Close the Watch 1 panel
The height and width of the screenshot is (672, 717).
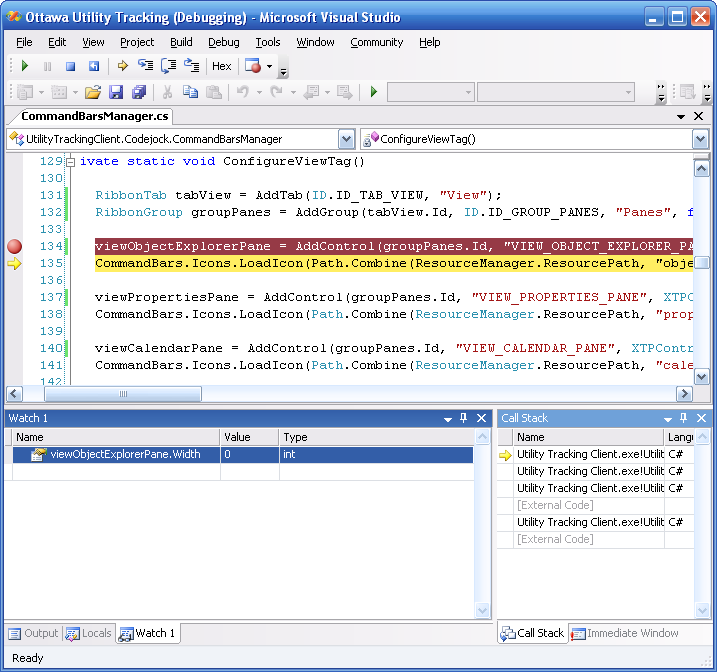(x=482, y=418)
